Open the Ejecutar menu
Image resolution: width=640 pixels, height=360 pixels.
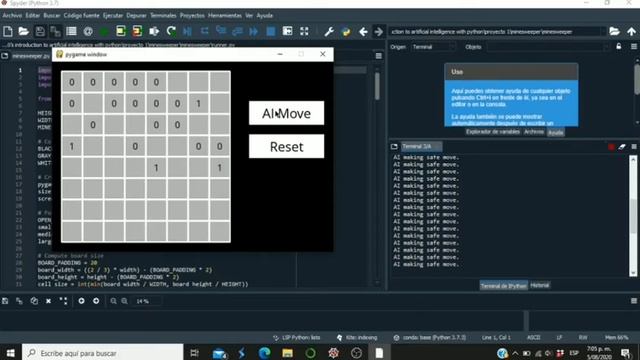[x=113, y=16]
